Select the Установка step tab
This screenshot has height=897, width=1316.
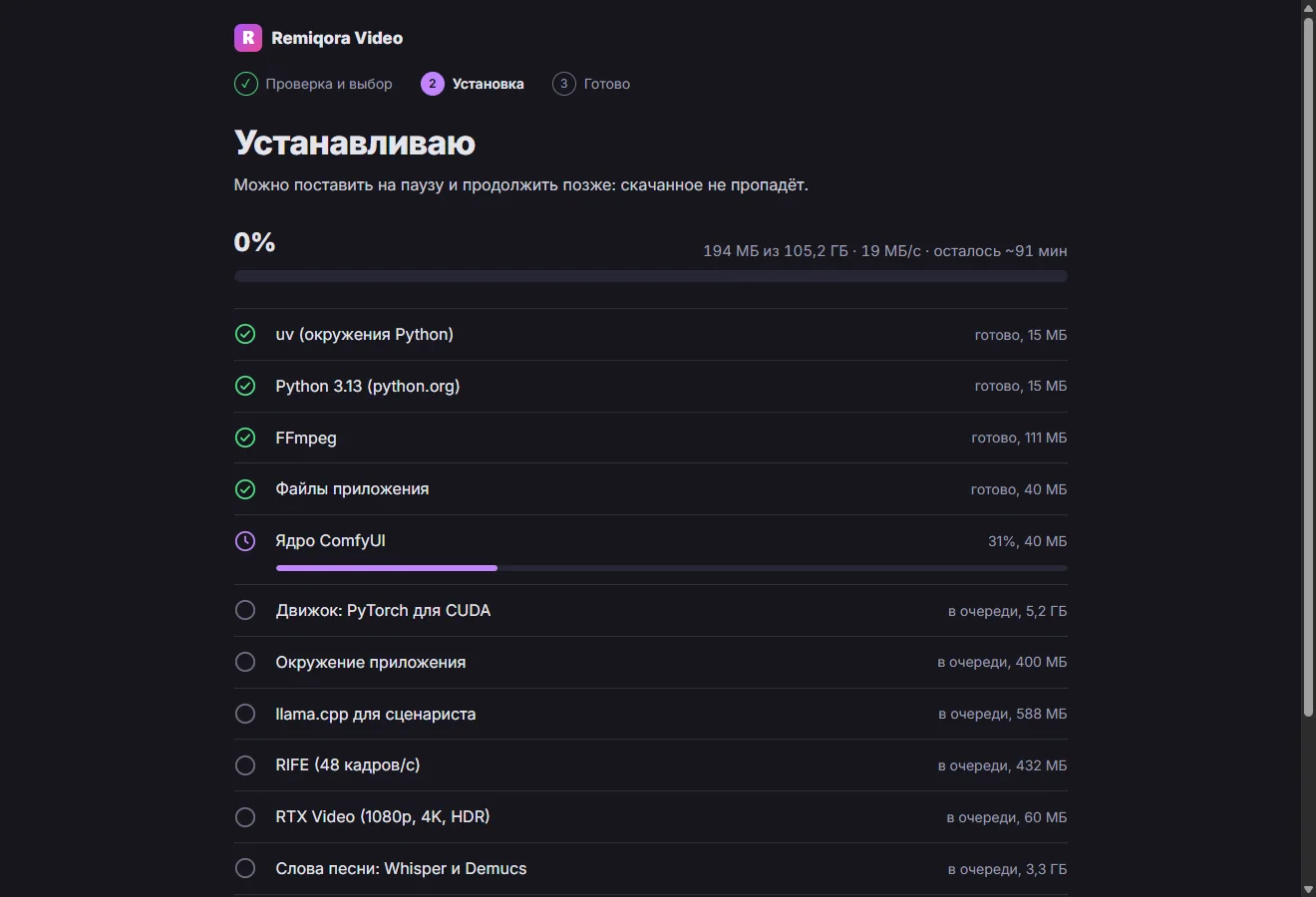pyautogui.click(x=473, y=84)
